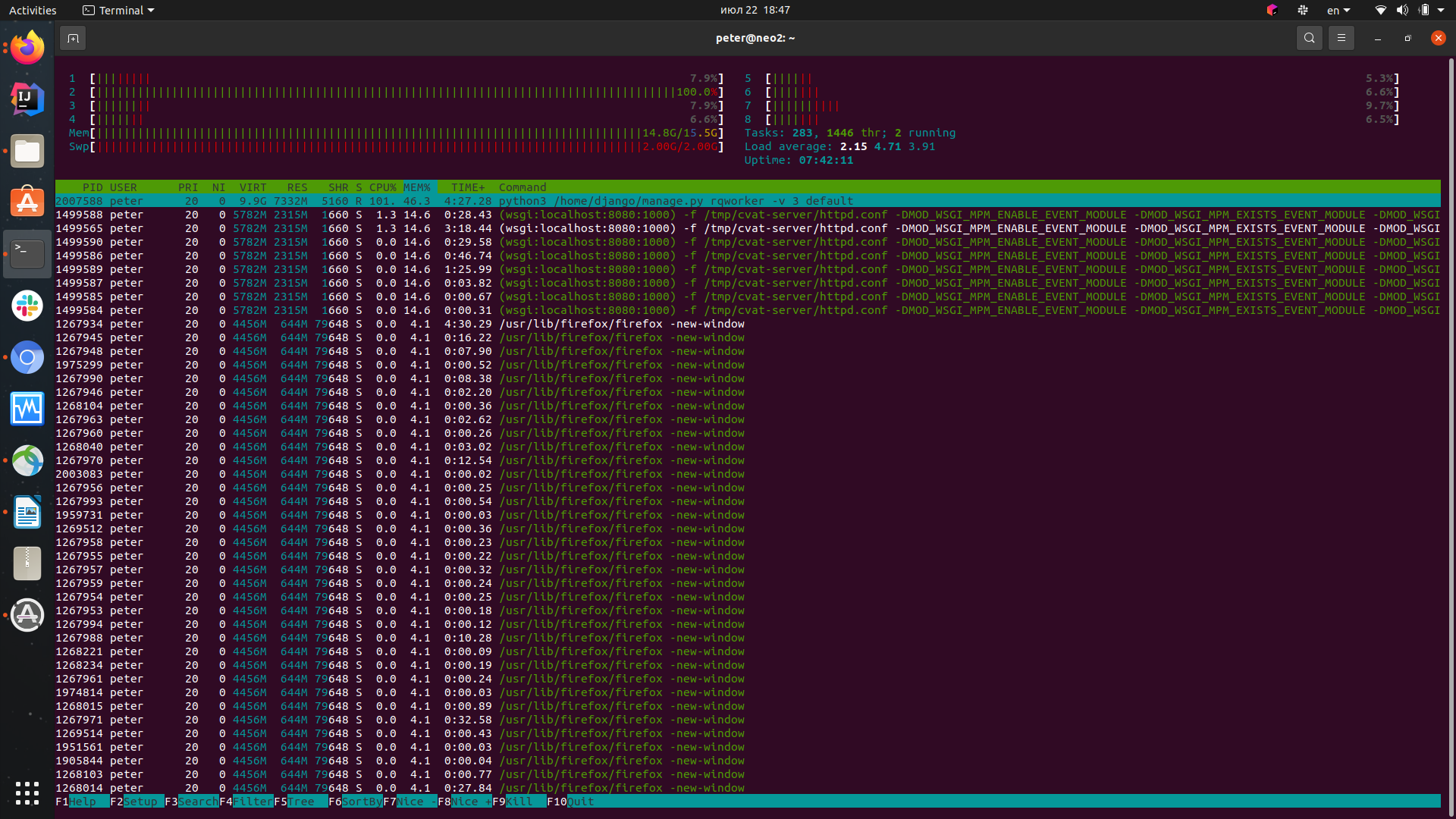1456x819 pixels.
Task: Open System Monitor from the dock
Action: [x=27, y=409]
